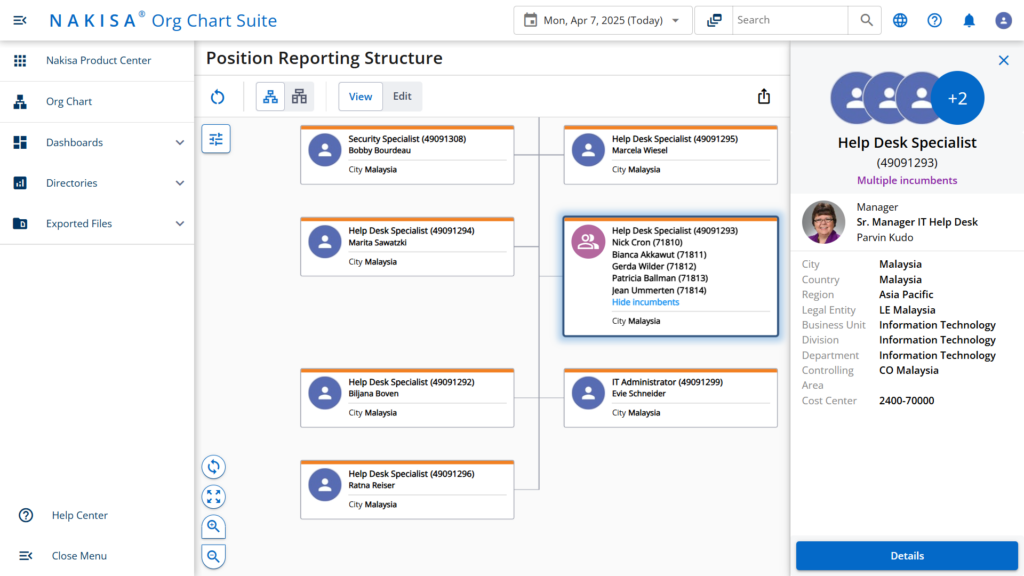The image size is (1024, 576).
Task: Open the language globe icon
Action: pyautogui.click(x=899, y=20)
